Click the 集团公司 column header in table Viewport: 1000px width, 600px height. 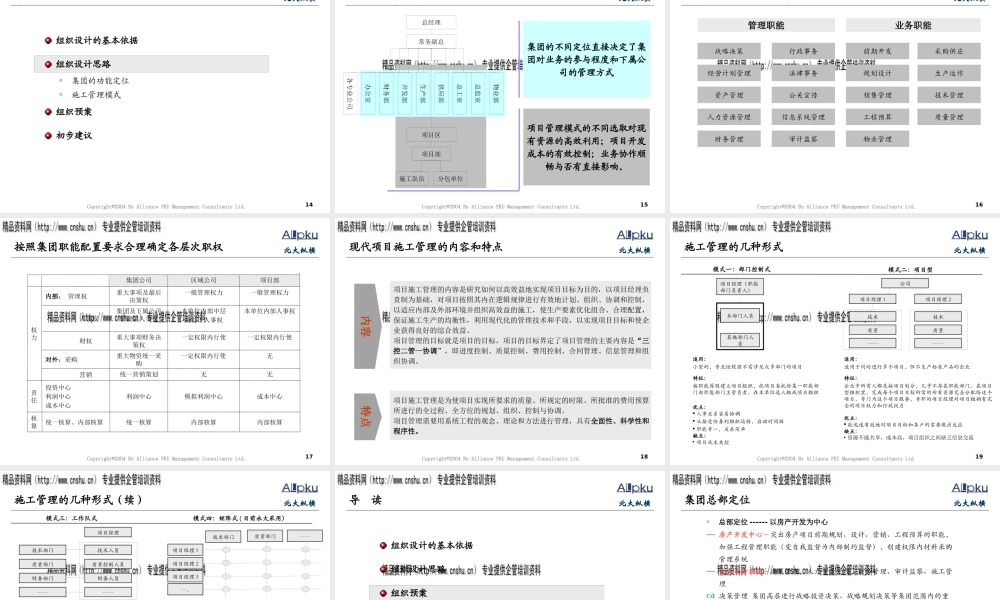(x=138, y=280)
